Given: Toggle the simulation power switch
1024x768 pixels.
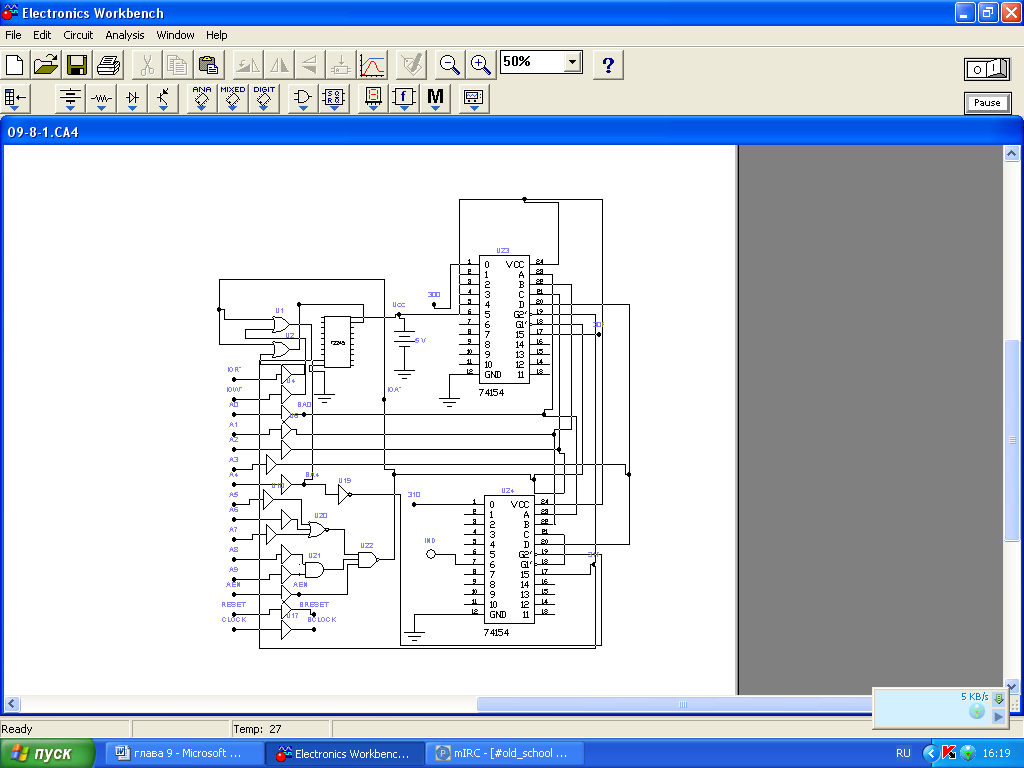Looking at the screenshot, I should 987,69.
